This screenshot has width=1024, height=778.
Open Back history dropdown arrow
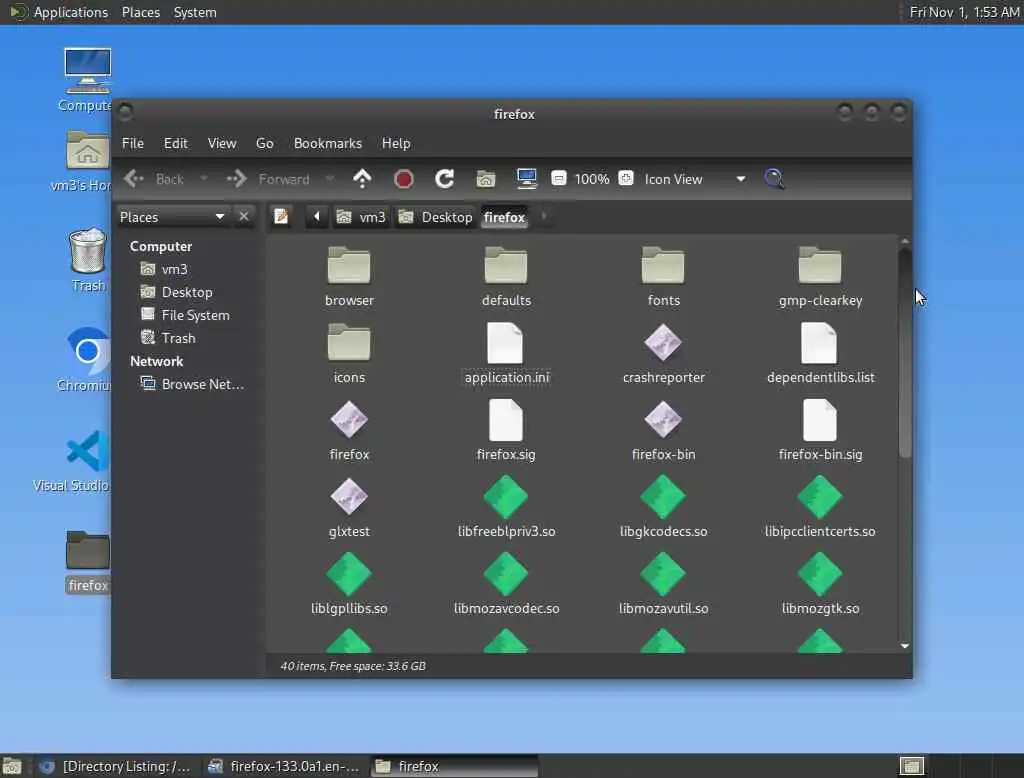point(204,178)
